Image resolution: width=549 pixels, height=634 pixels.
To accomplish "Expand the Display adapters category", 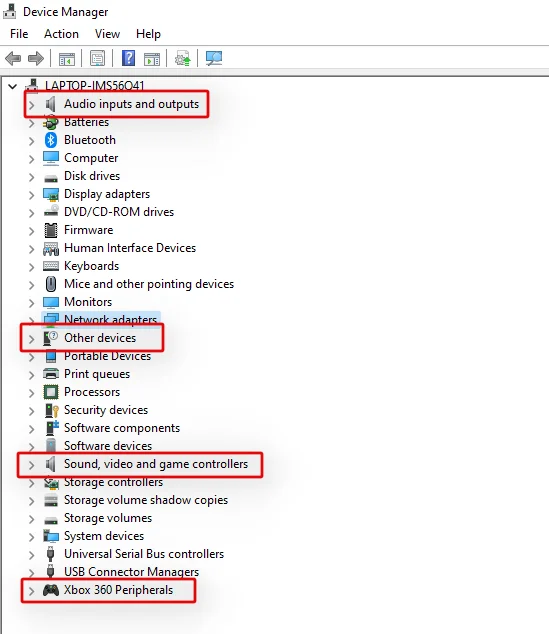I will (x=32, y=194).
